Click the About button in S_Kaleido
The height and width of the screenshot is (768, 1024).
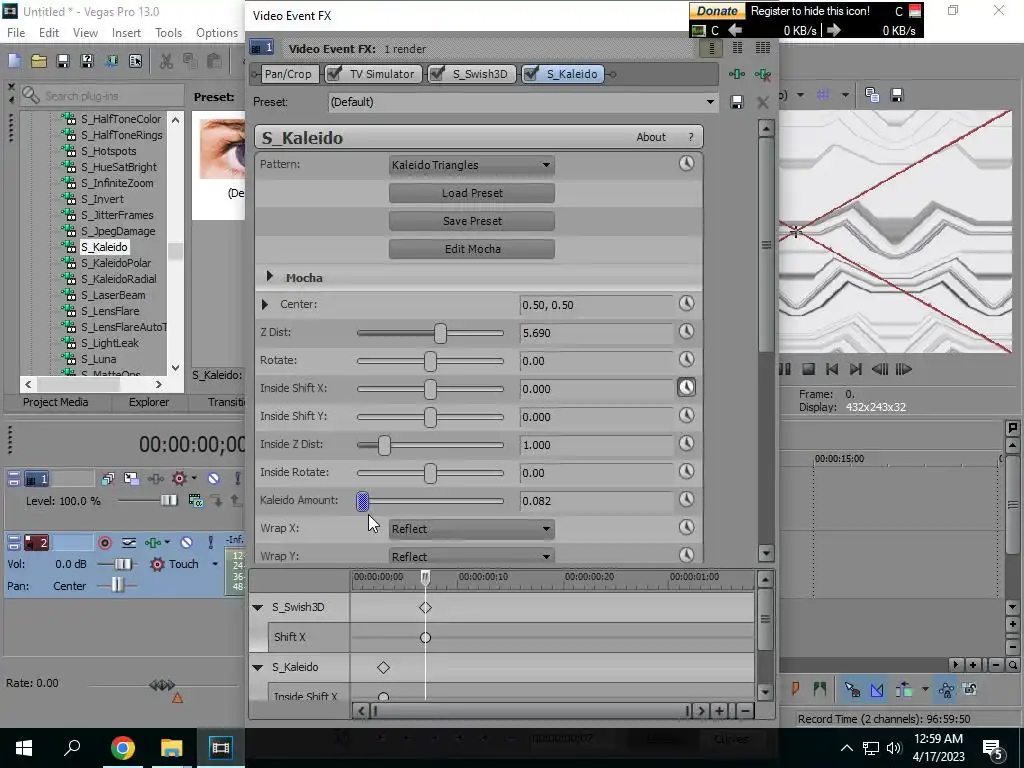coord(651,137)
